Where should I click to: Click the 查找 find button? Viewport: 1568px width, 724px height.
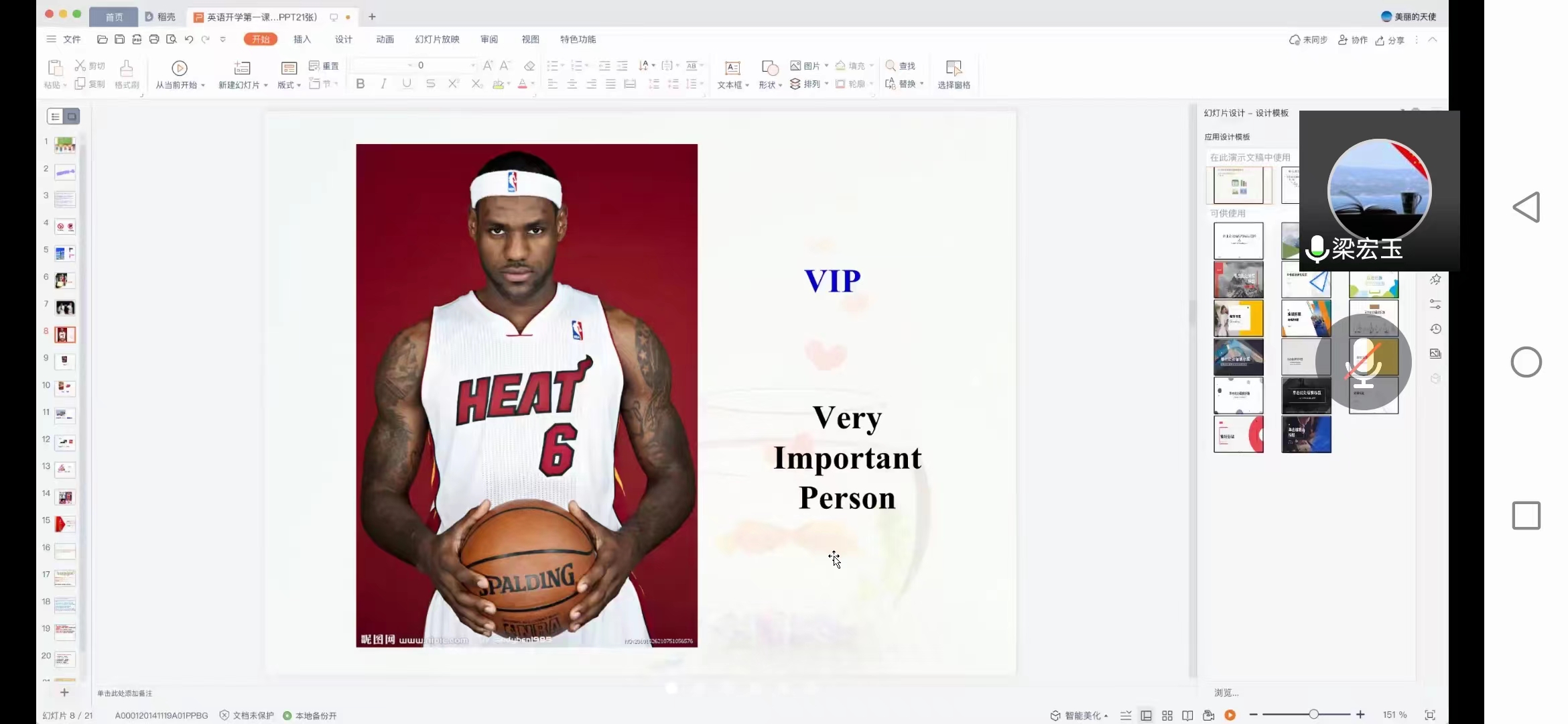(x=900, y=66)
